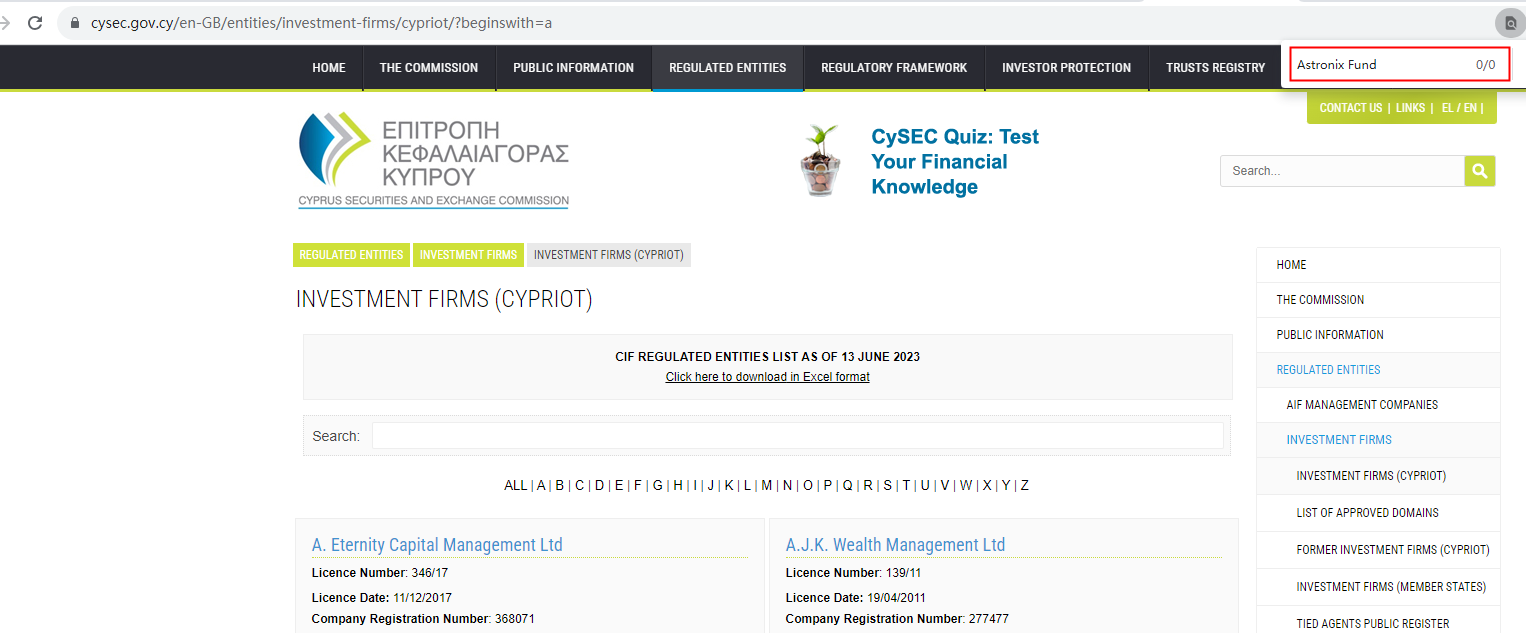Switch language via EL / EN link
The width and height of the screenshot is (1526, 633).
click(1459, 108)
